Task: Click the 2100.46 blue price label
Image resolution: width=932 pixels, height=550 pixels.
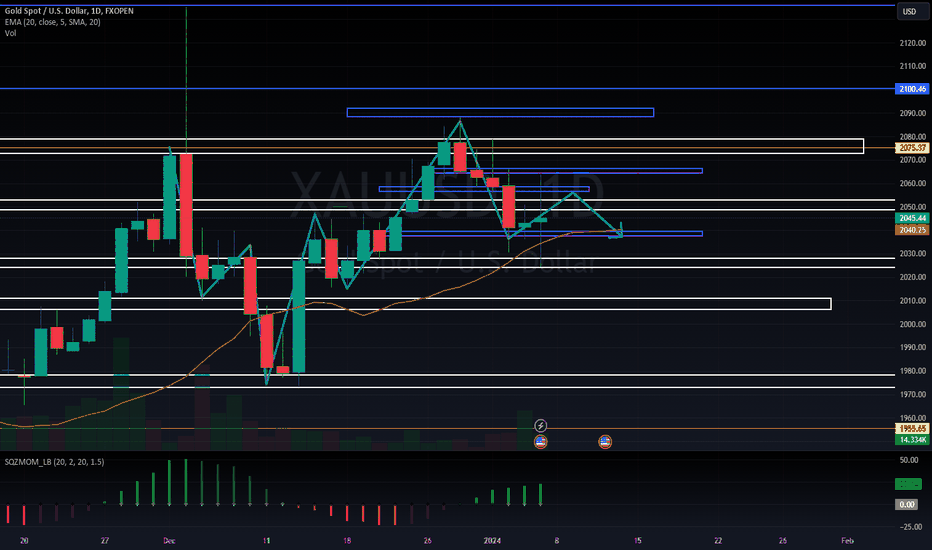Action: click(912, 89)
